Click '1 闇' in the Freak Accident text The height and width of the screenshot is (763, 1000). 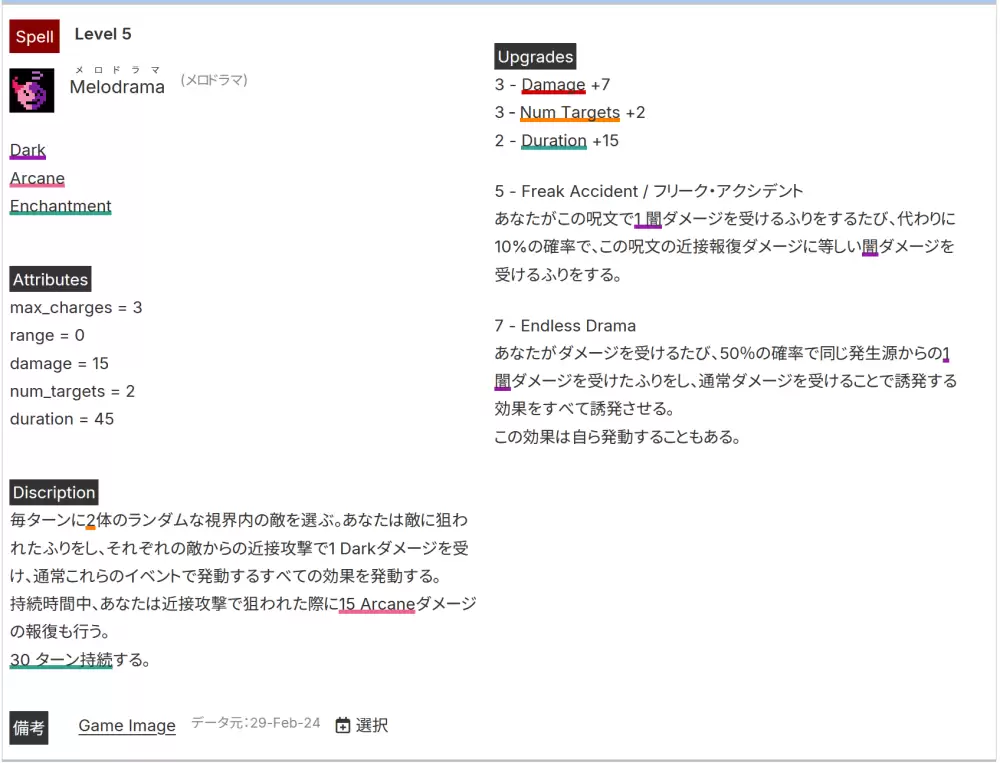(x=648, y=219)
